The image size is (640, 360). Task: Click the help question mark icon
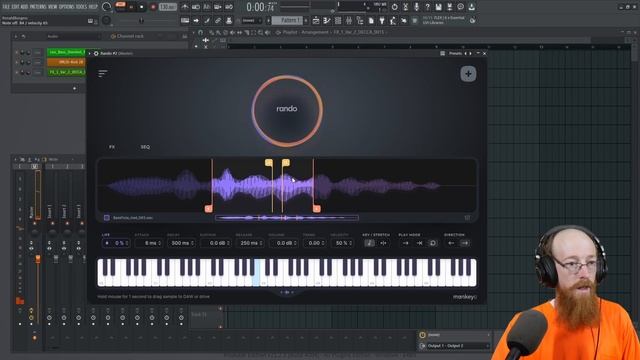(427, 7)
